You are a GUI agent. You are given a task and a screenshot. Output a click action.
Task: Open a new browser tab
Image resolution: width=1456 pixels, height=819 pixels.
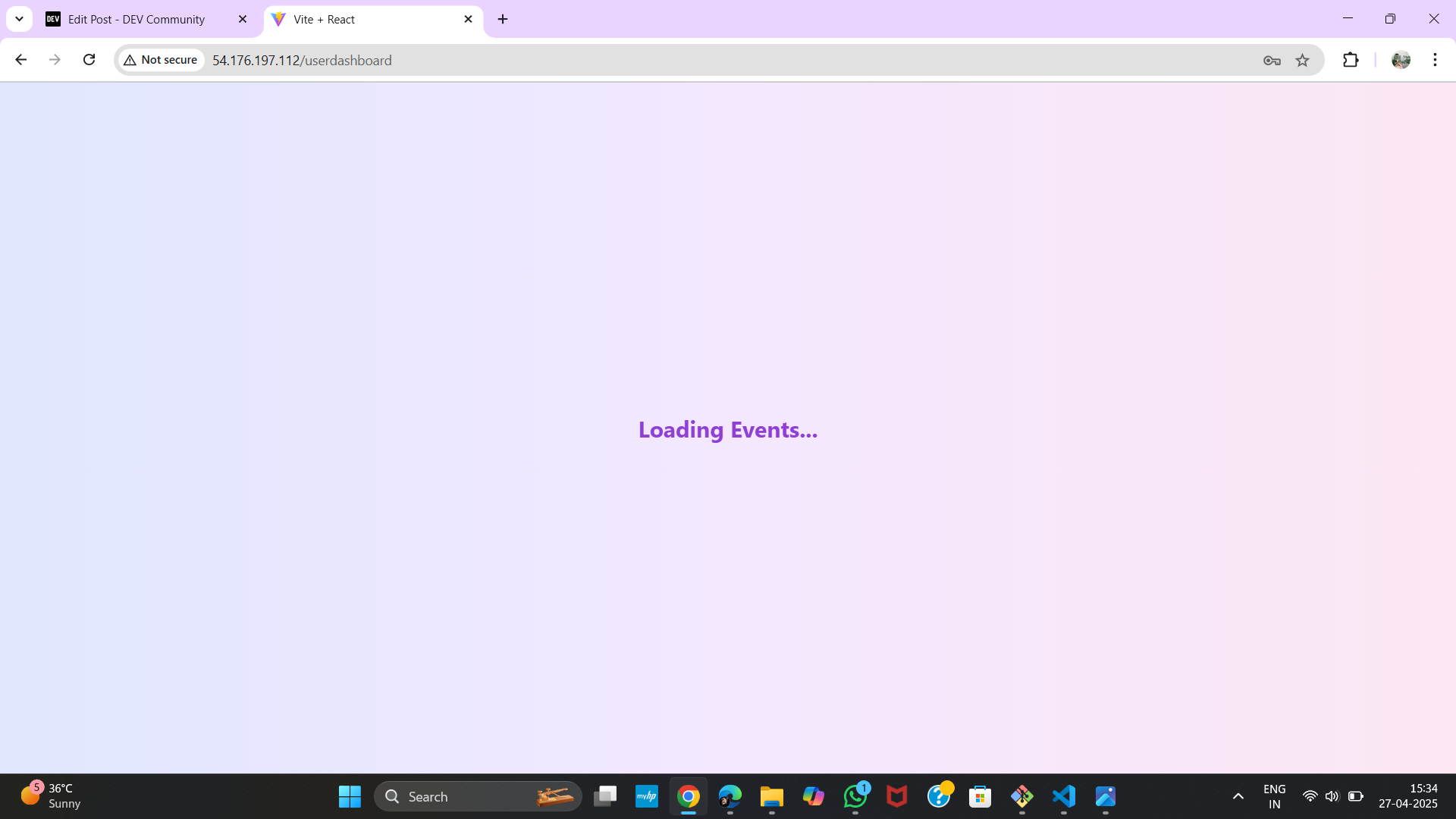pos(503,20)
